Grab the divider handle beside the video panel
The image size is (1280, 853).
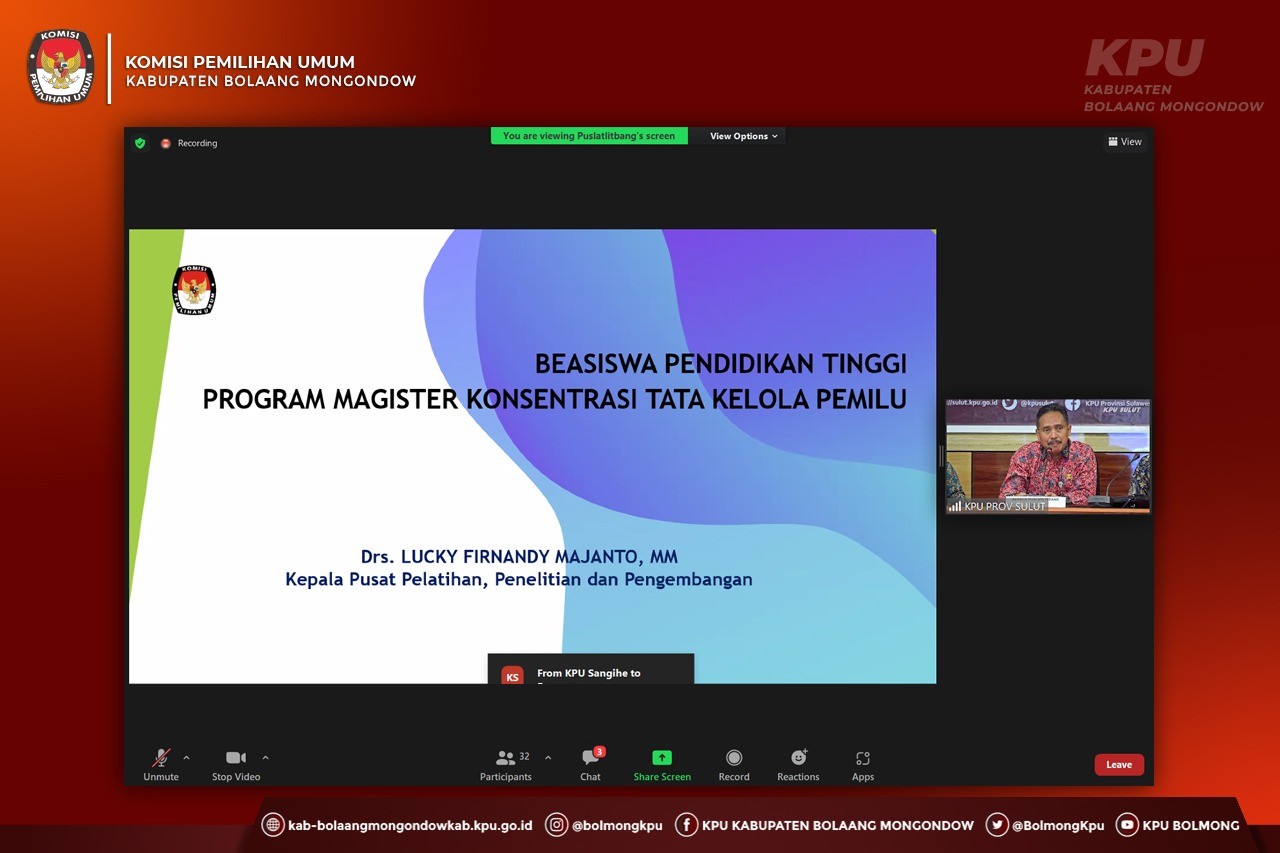[x=941, y=456]
